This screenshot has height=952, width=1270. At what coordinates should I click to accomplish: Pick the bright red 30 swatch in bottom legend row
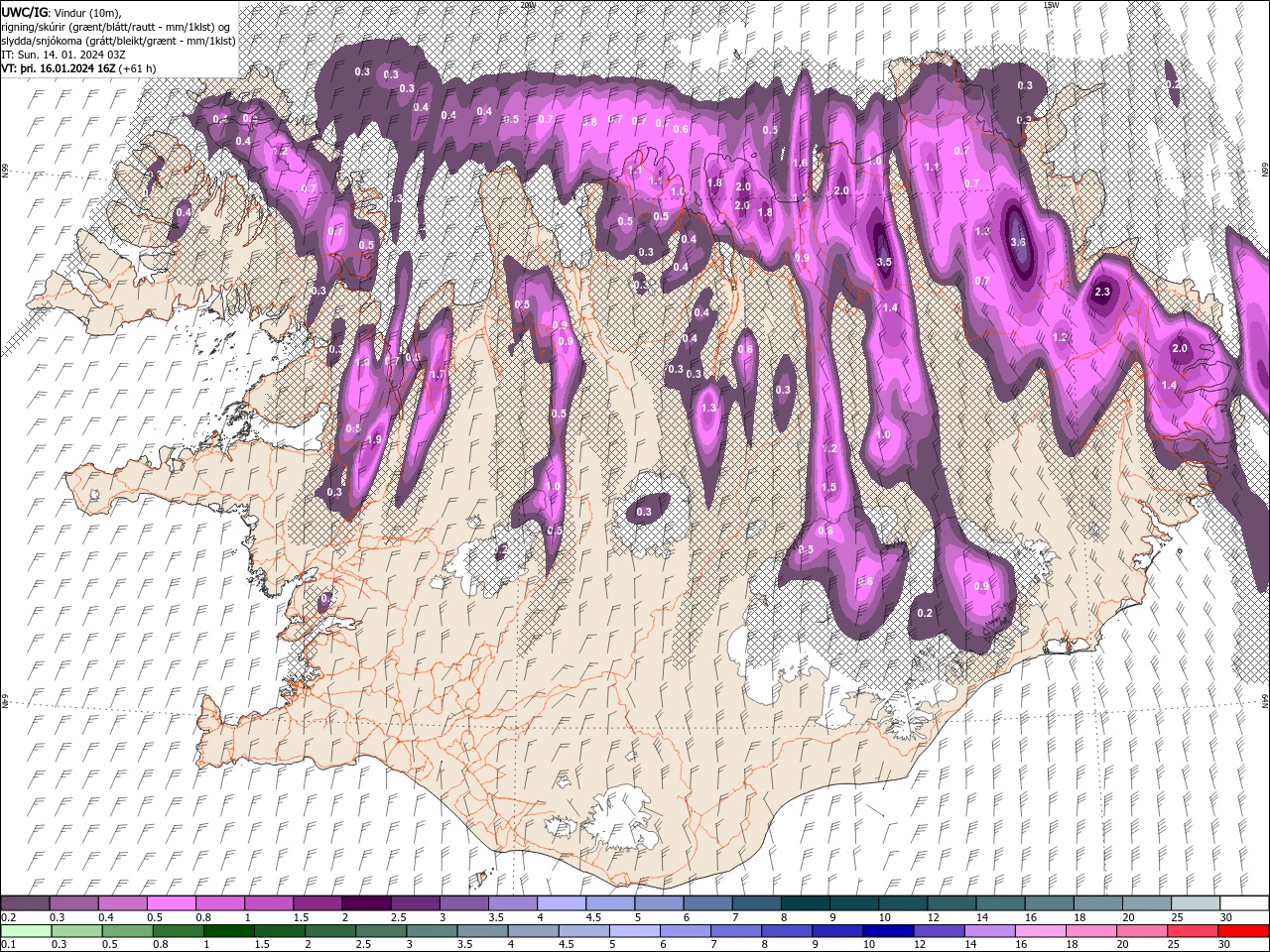click(x=1244, y=930)
